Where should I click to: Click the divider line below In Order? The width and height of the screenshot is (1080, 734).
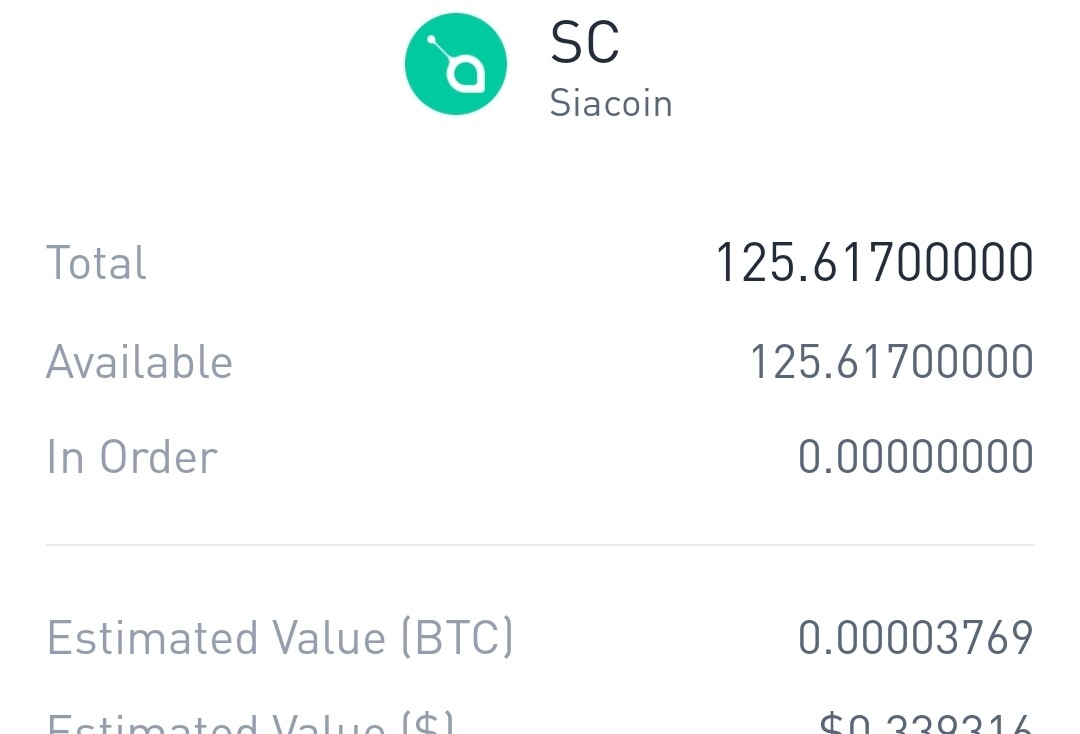click(540, 545)
